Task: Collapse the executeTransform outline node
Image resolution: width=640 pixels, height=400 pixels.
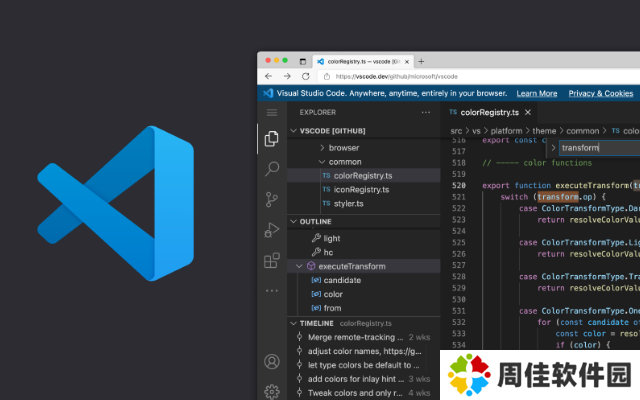Action: (x=299, y=267)
